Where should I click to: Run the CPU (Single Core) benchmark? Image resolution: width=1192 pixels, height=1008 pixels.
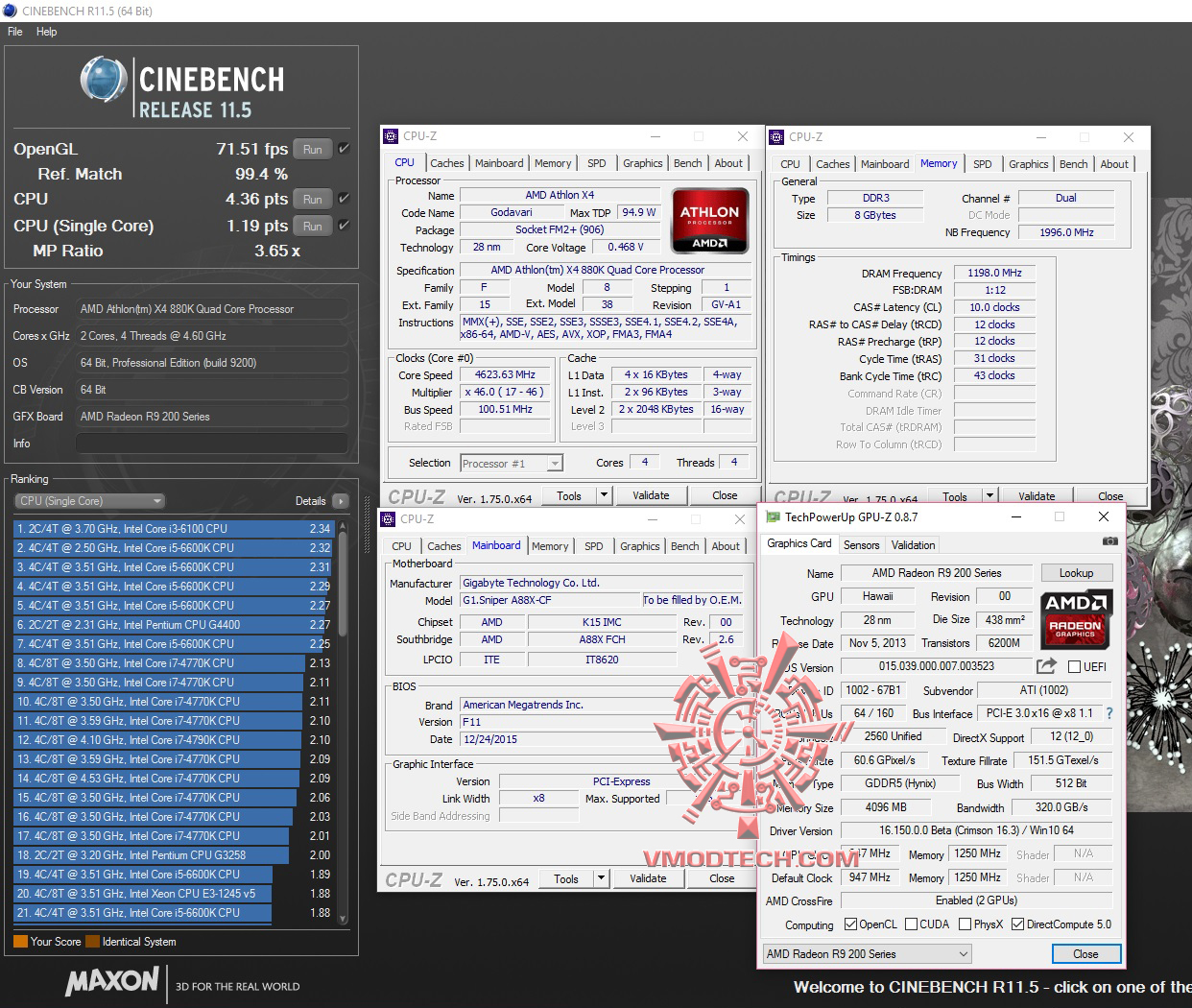(x=313, y=226)
